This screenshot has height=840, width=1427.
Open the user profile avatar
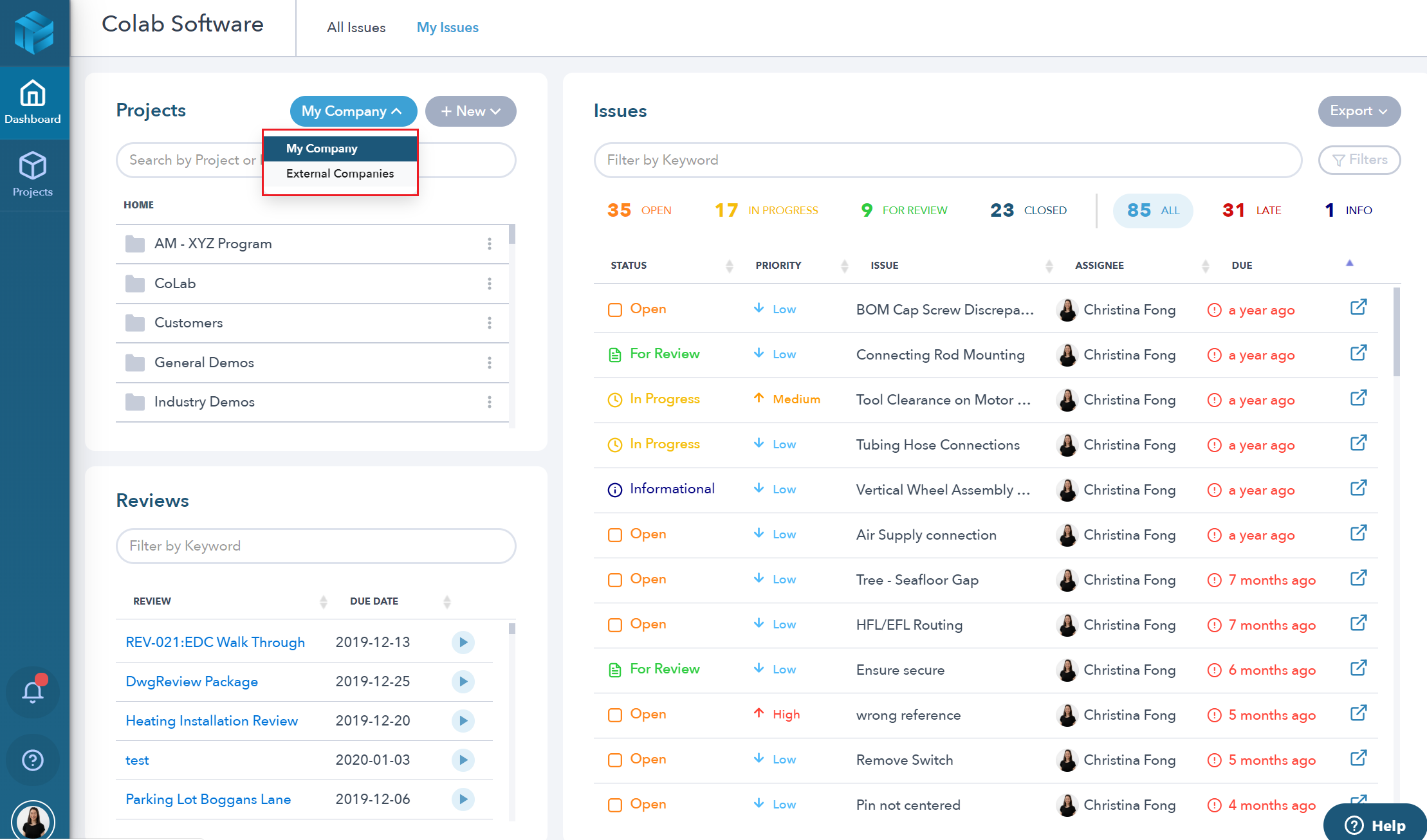pos(33,821)
